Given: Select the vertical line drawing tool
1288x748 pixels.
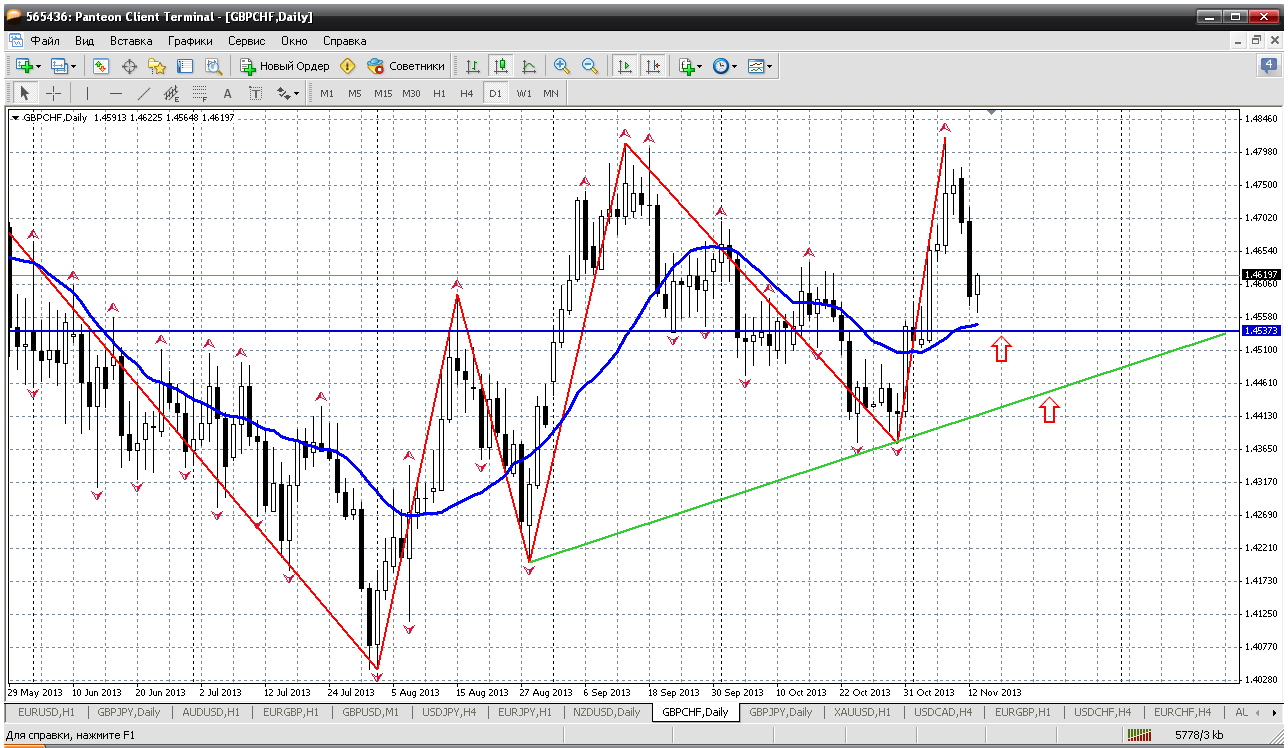Looking at the screenshot, I should click(88, 93).
